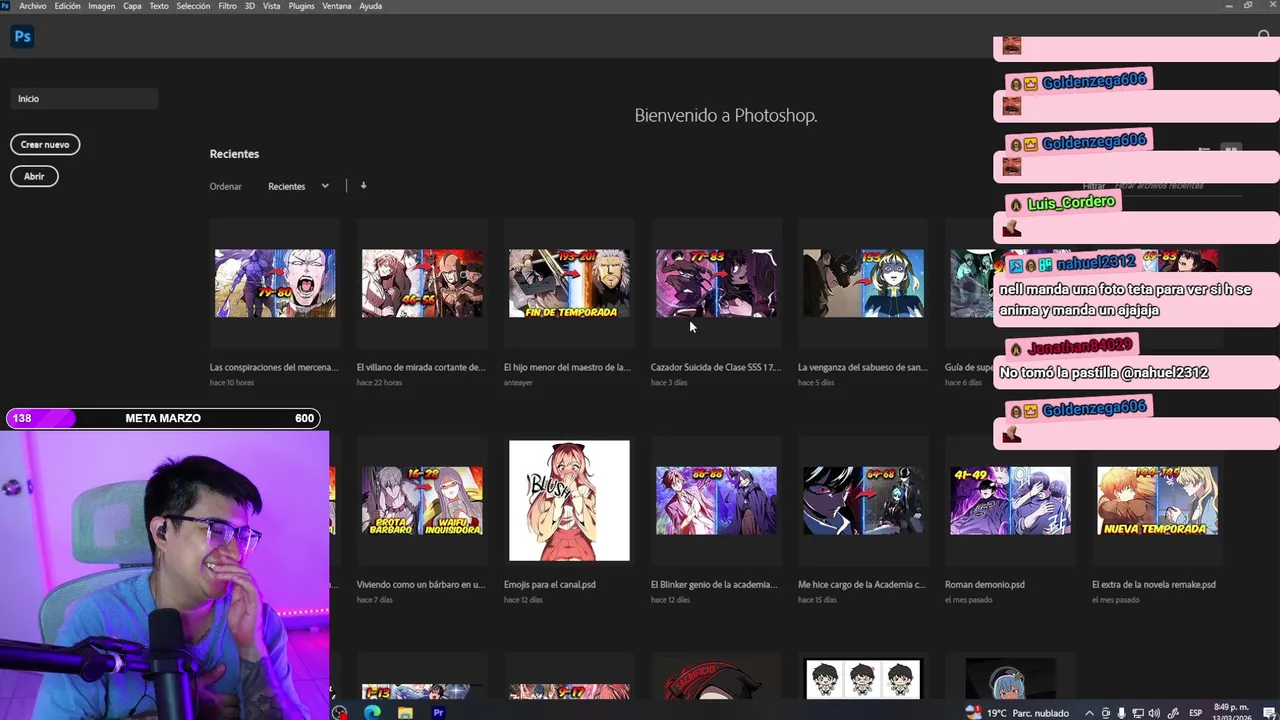Viewport: 1280px width, 720px height.
Task: Open the Imagen menu
Action: pyautogui.click(x=101, y=6)
